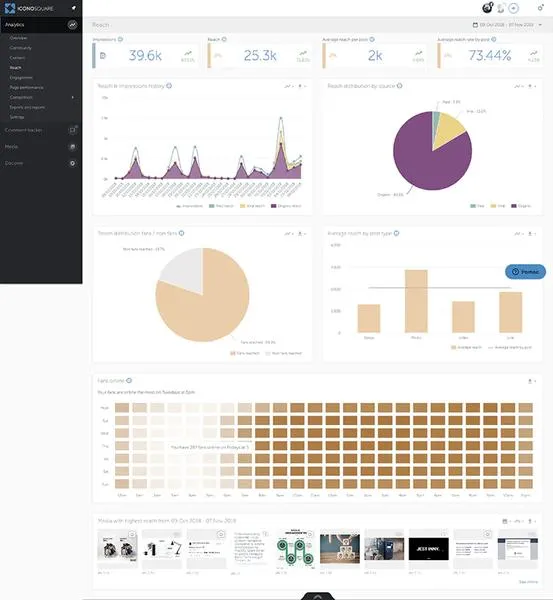Add a new account with plus icon
This screenshot has height=600, width=553.
[x=513, y=8]
